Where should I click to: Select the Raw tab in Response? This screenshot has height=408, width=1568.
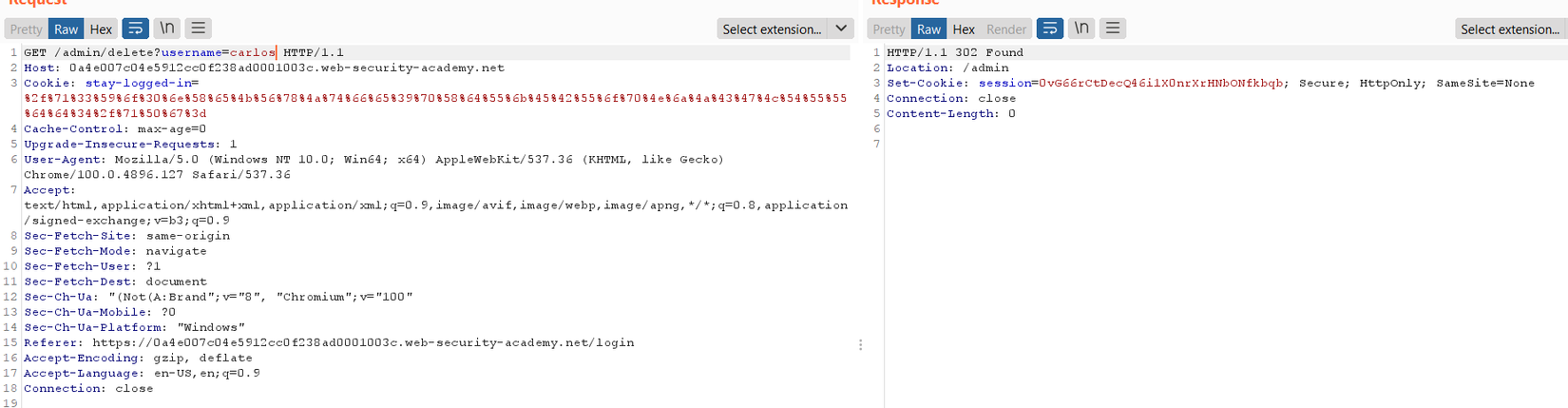point(928,29)
